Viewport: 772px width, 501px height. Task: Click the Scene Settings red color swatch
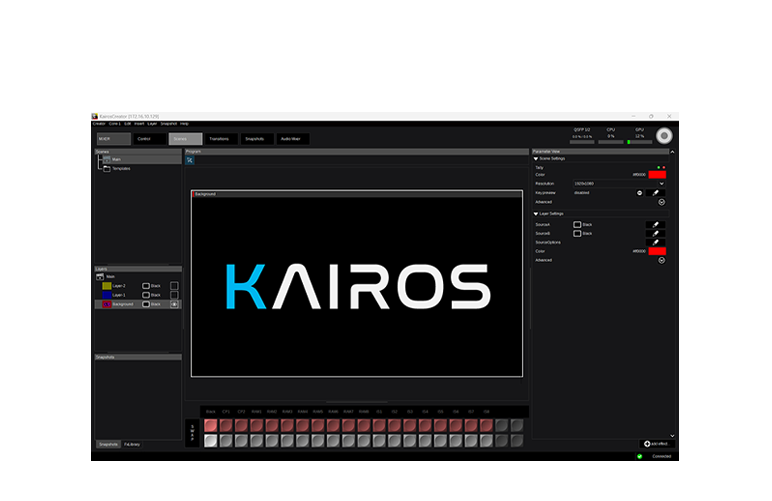click(656, 175)
